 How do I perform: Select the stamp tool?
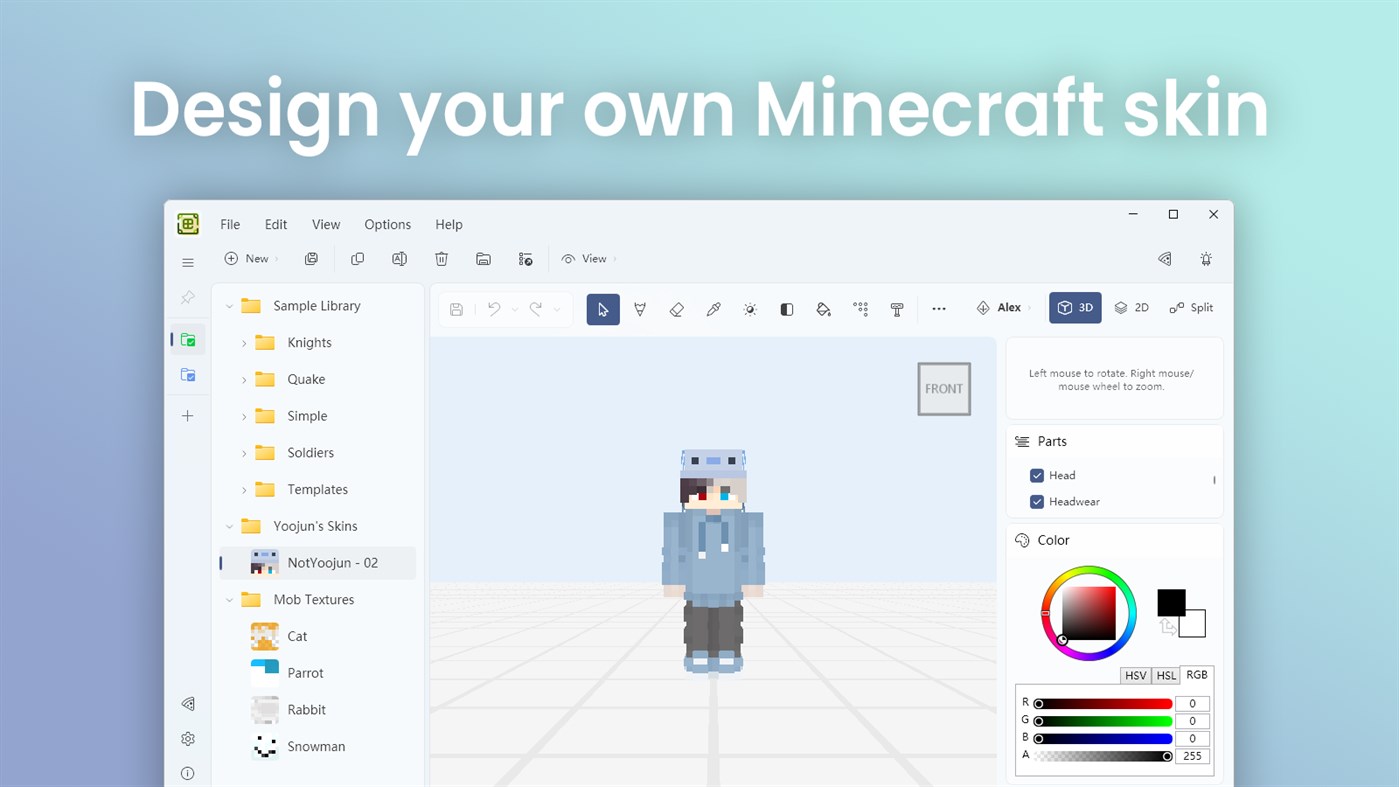pos(897,309)
